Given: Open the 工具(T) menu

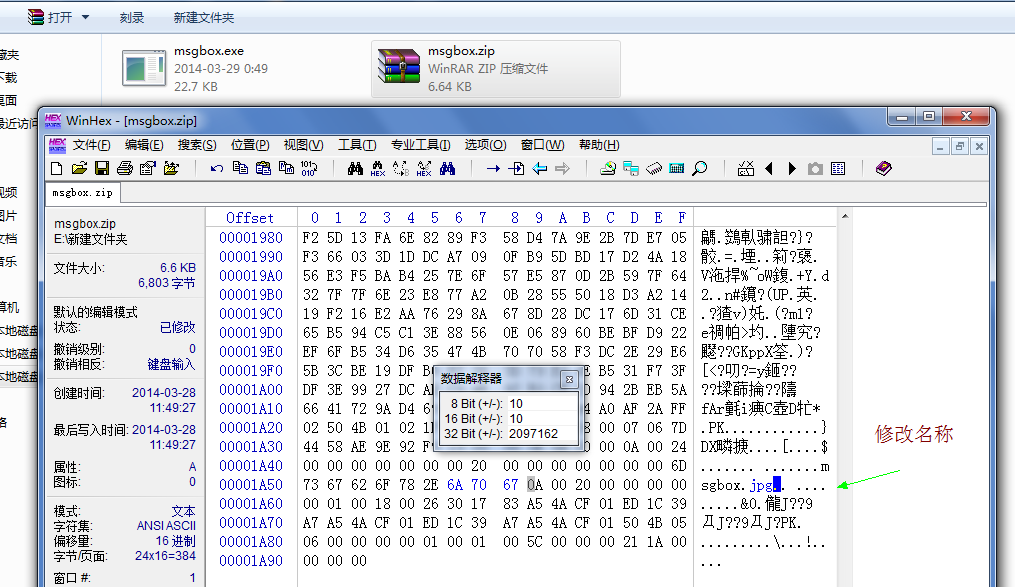Looking at the screenshot, I should [357, 145].
